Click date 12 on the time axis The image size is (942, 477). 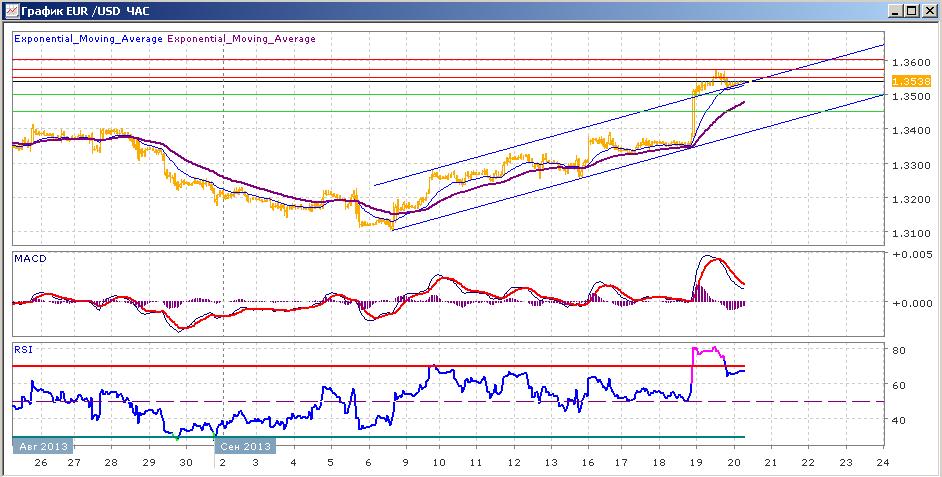tap(514, 463)
